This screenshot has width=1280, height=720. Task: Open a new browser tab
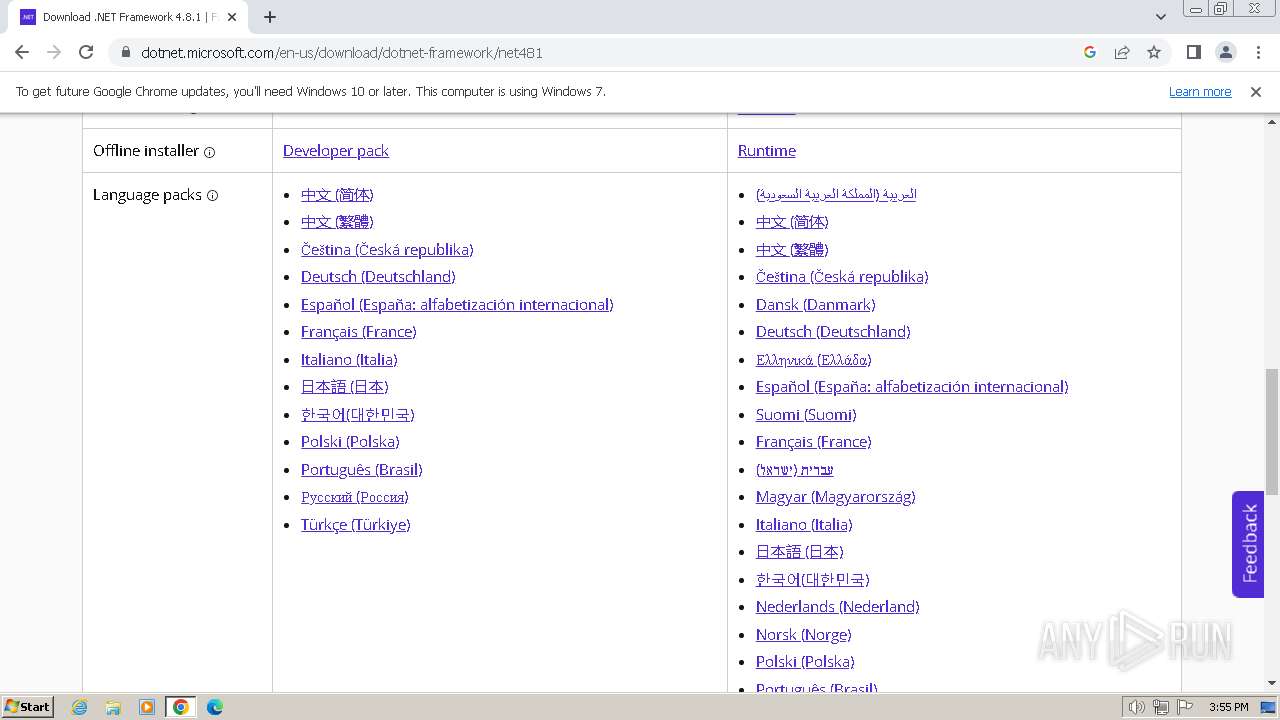click(270, 17)
